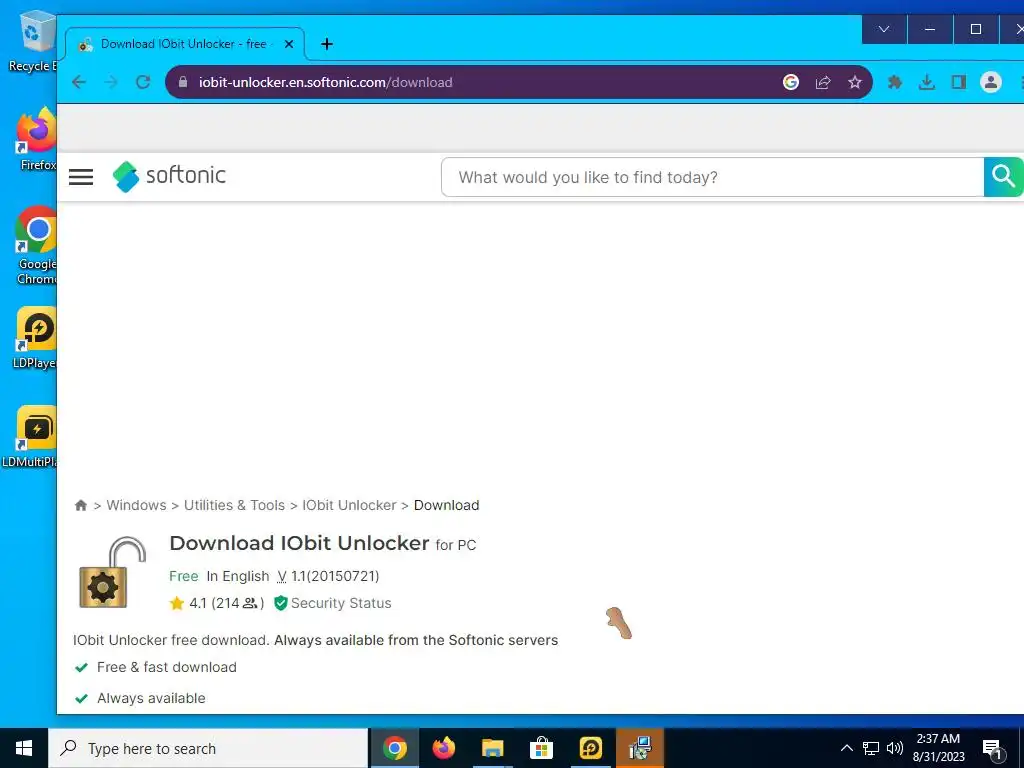Show hidden system tray icons
Image resolution: width=1024 pixels, height=768 pixels.
[846, 748]
